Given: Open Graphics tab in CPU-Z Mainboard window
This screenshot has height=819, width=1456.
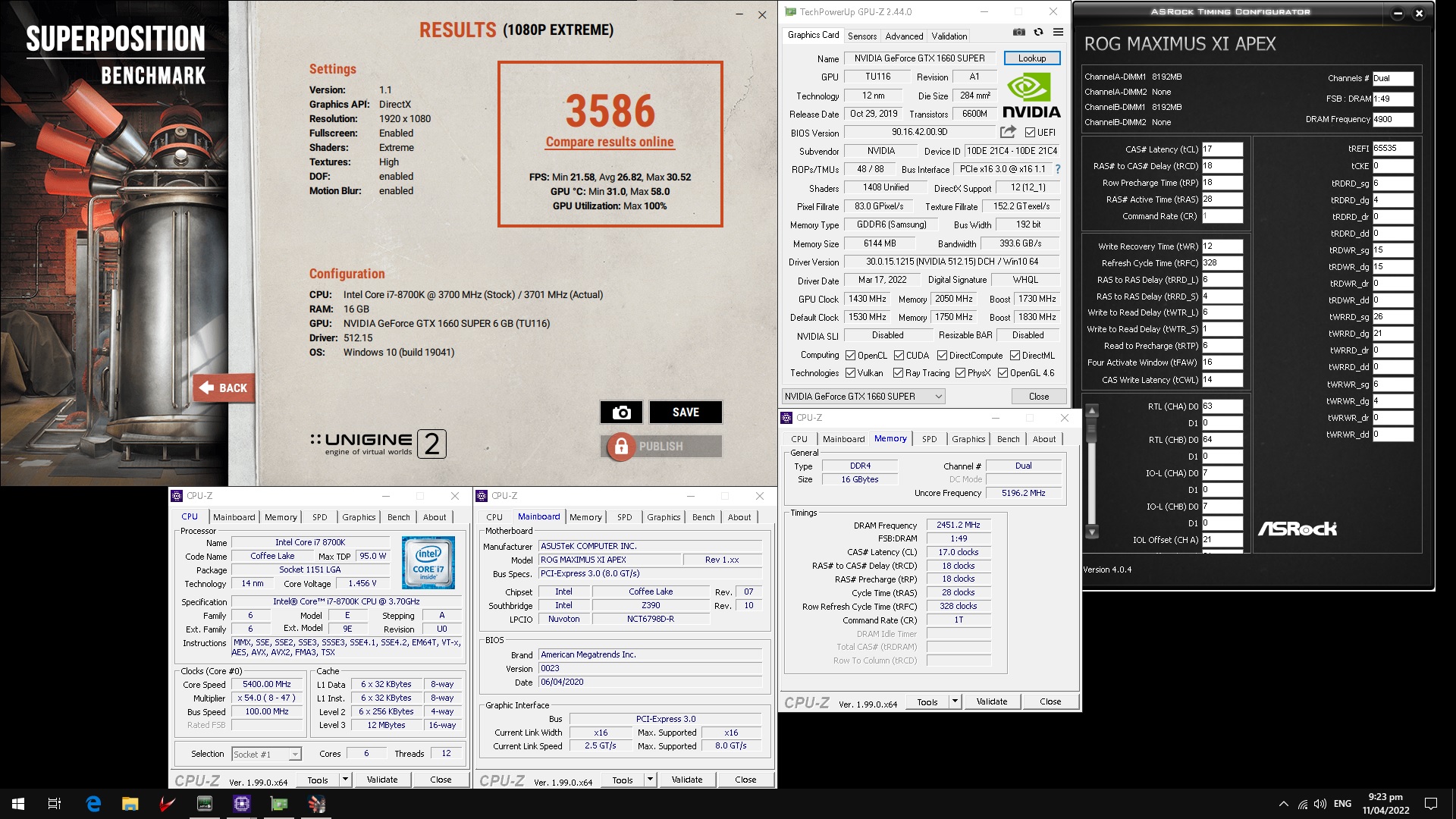Looking at the screenshot, I should point(664,517).
